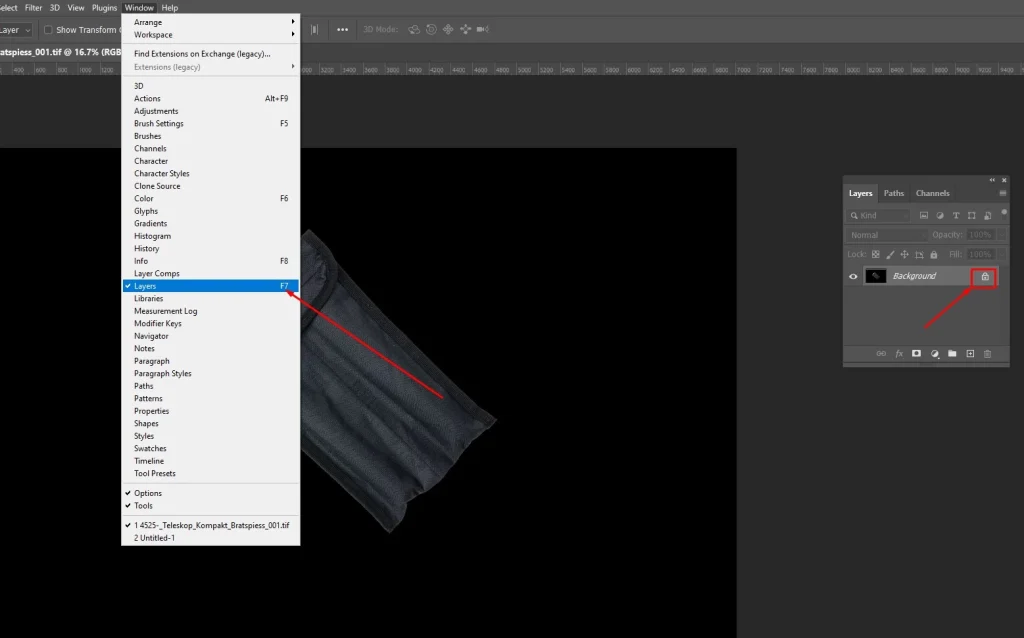Viewport: 1024px width, 638px height.
Task: Open the Normal blend mode dropdown
Action: pos(885,235)
